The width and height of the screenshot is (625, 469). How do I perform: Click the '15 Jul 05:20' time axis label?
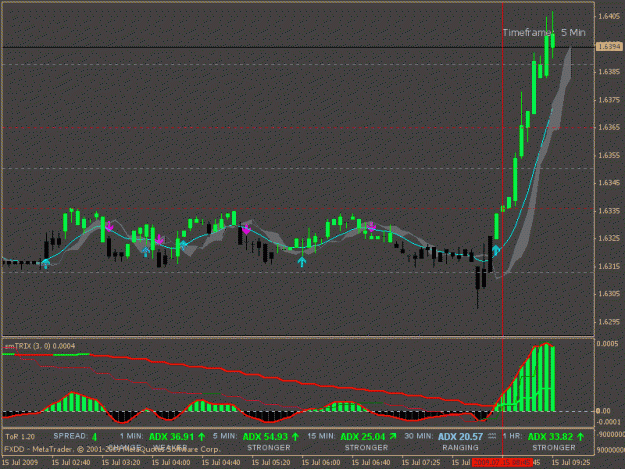[x=271, y=463]
